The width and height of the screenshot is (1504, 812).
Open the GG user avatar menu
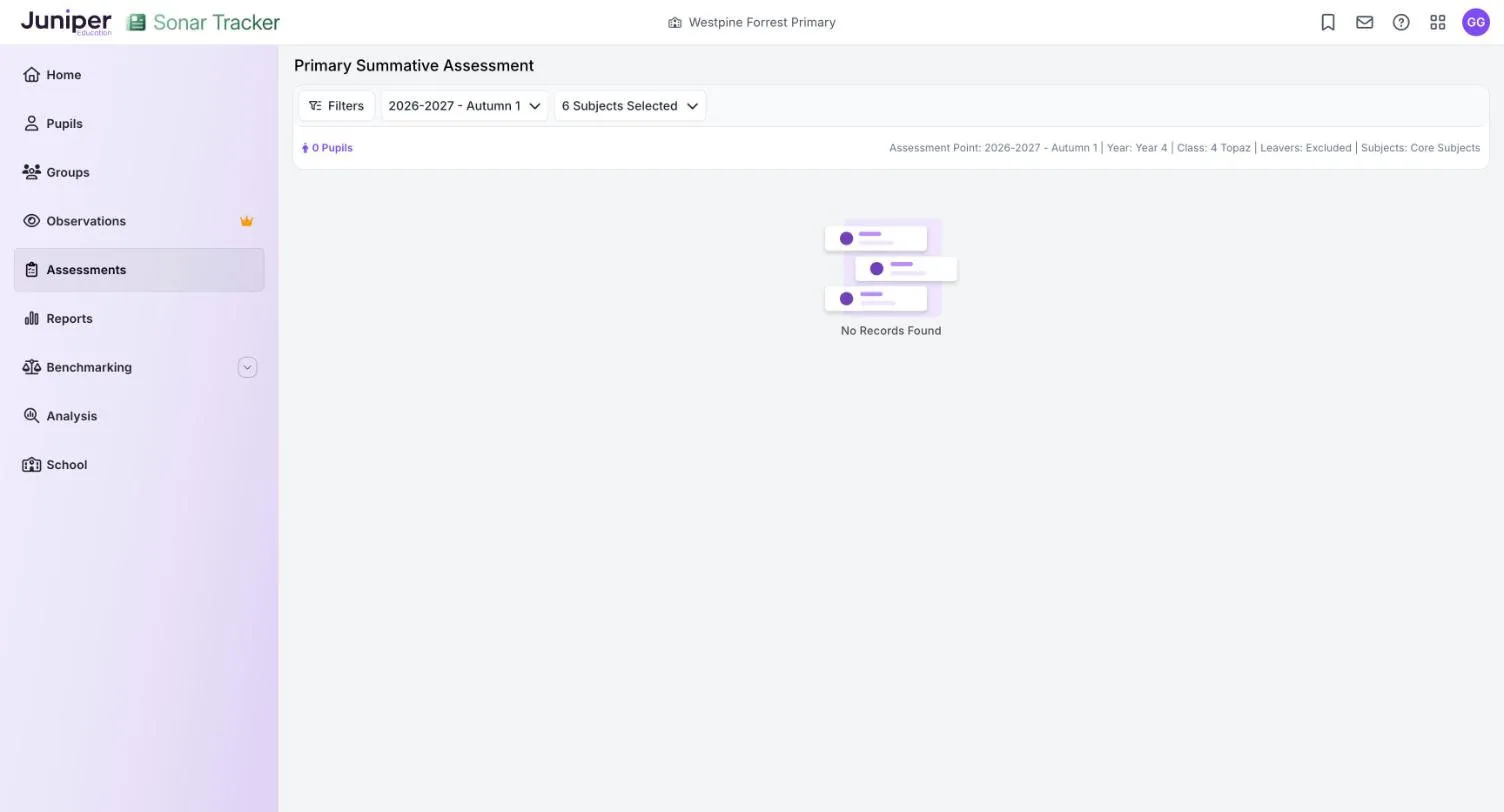click(1476, 22)
